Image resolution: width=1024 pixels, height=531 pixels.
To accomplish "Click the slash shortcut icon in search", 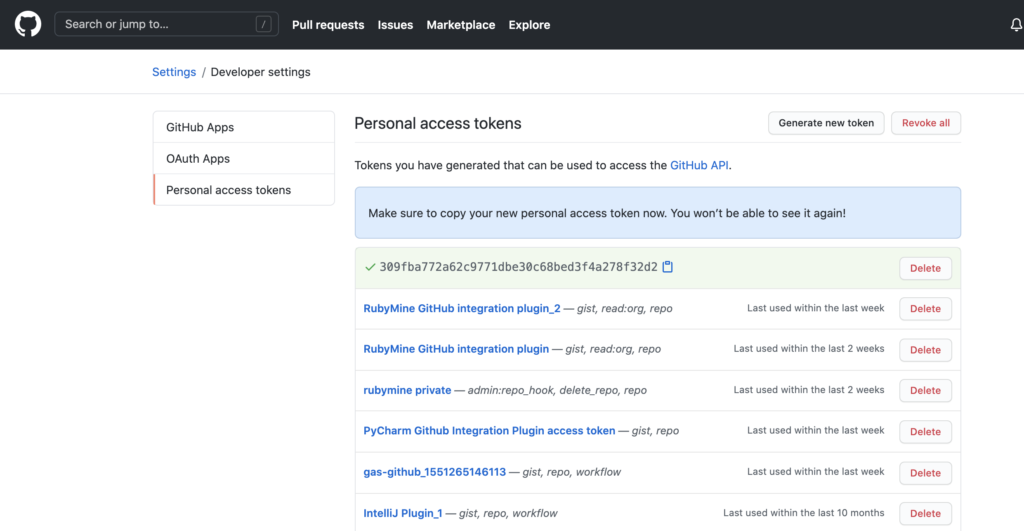I will [x=263, y=25].
